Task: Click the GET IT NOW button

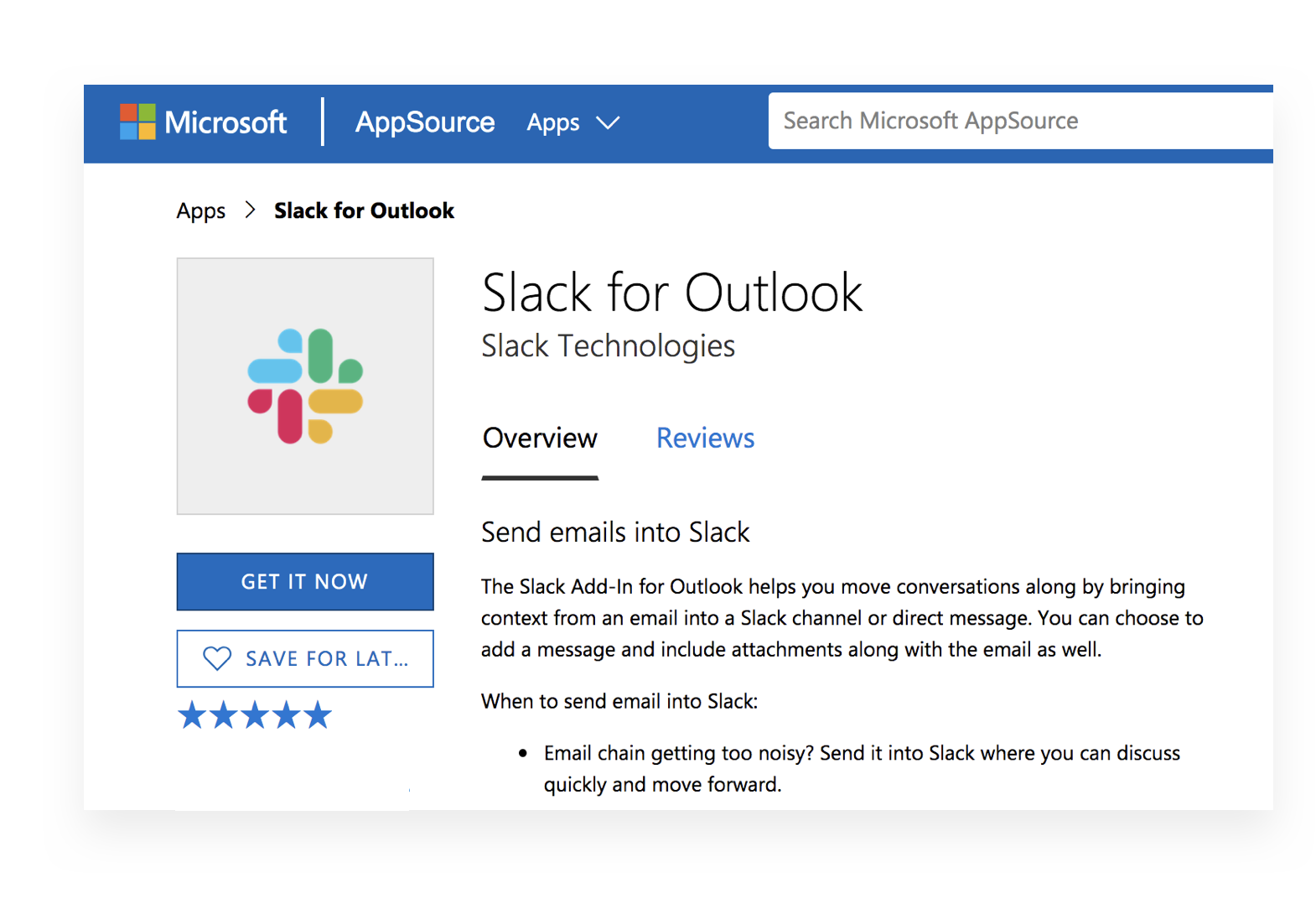Action: click(x=305, y=581)
